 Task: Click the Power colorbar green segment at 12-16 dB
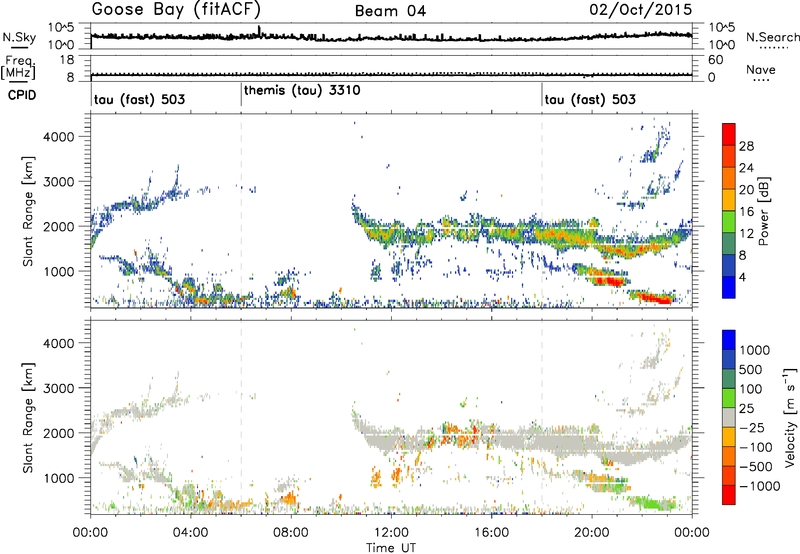[729, 221]
